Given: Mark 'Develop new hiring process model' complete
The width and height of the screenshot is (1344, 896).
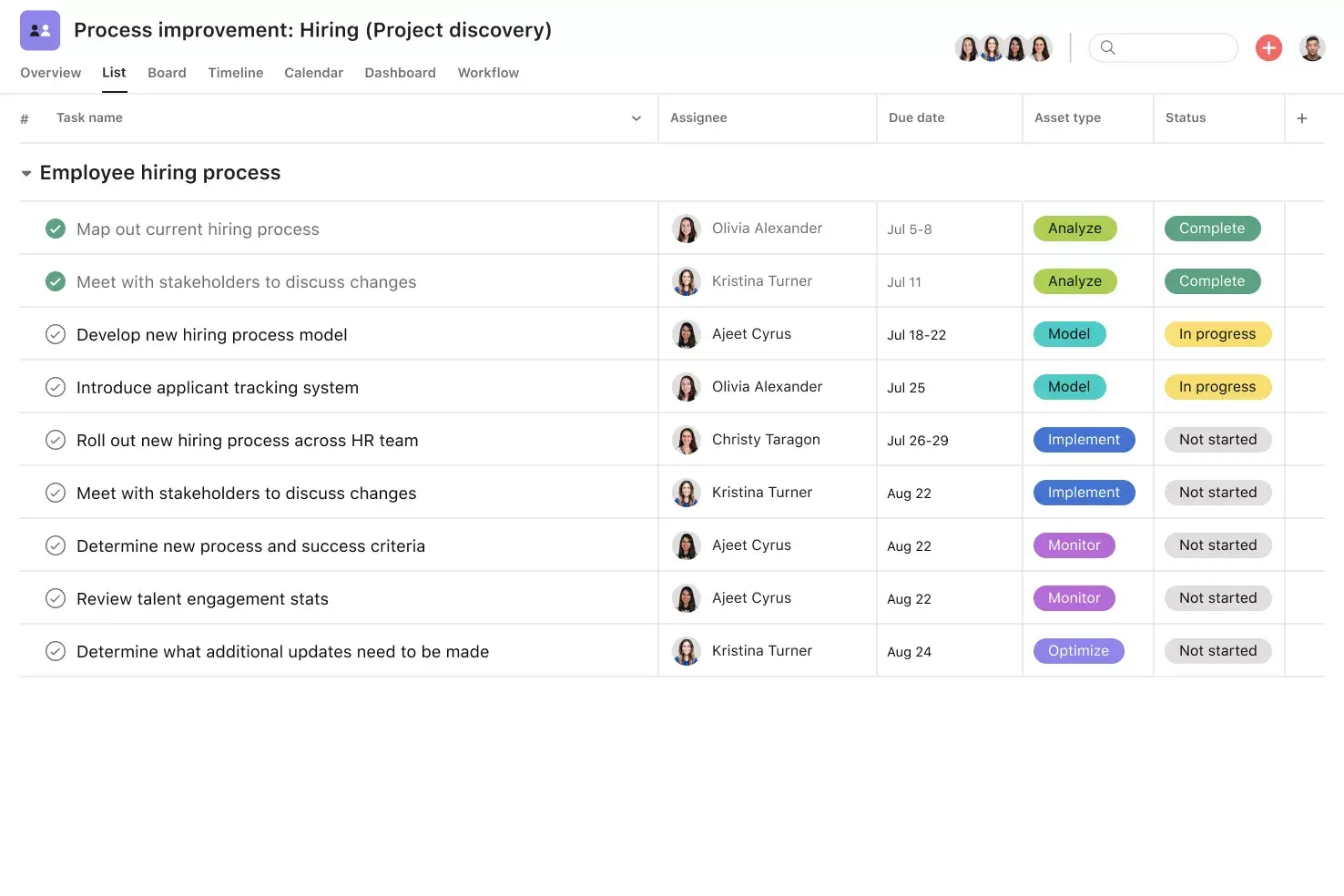Looking at the screenshot, I should pyautogui.click(x=56, y=334).
